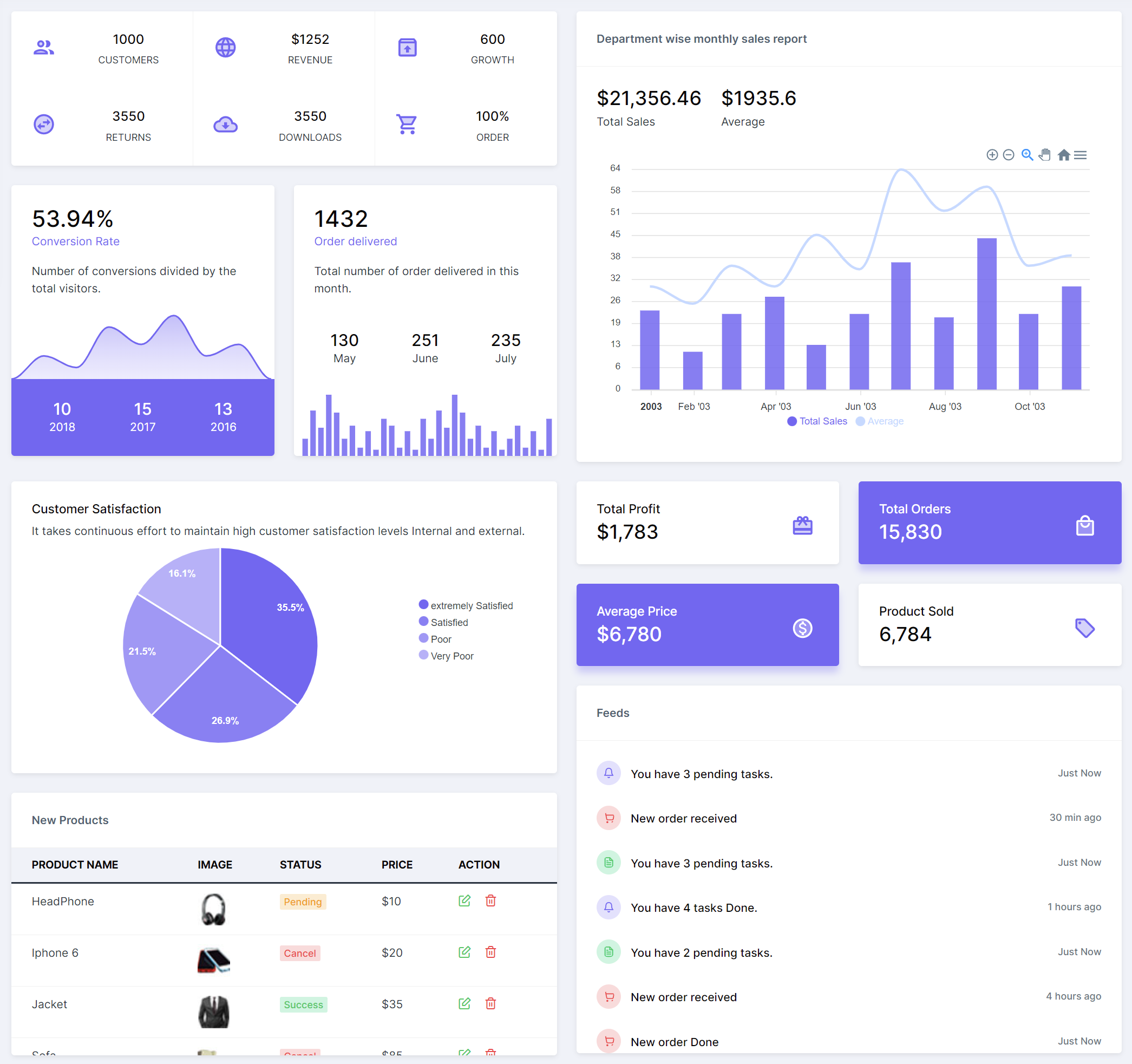Viewport: 1132px width, 1064px height.
Task: Edit the HeadPhone product row
Action: coord(464,900)
